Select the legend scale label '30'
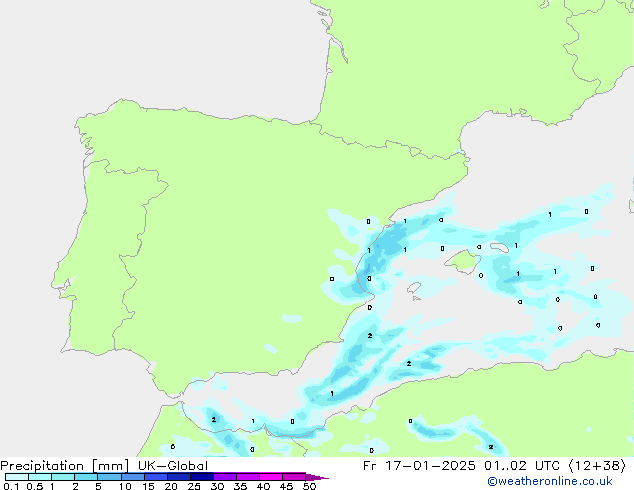This screenshot has width=634, height=490. [x=217, y=486]
